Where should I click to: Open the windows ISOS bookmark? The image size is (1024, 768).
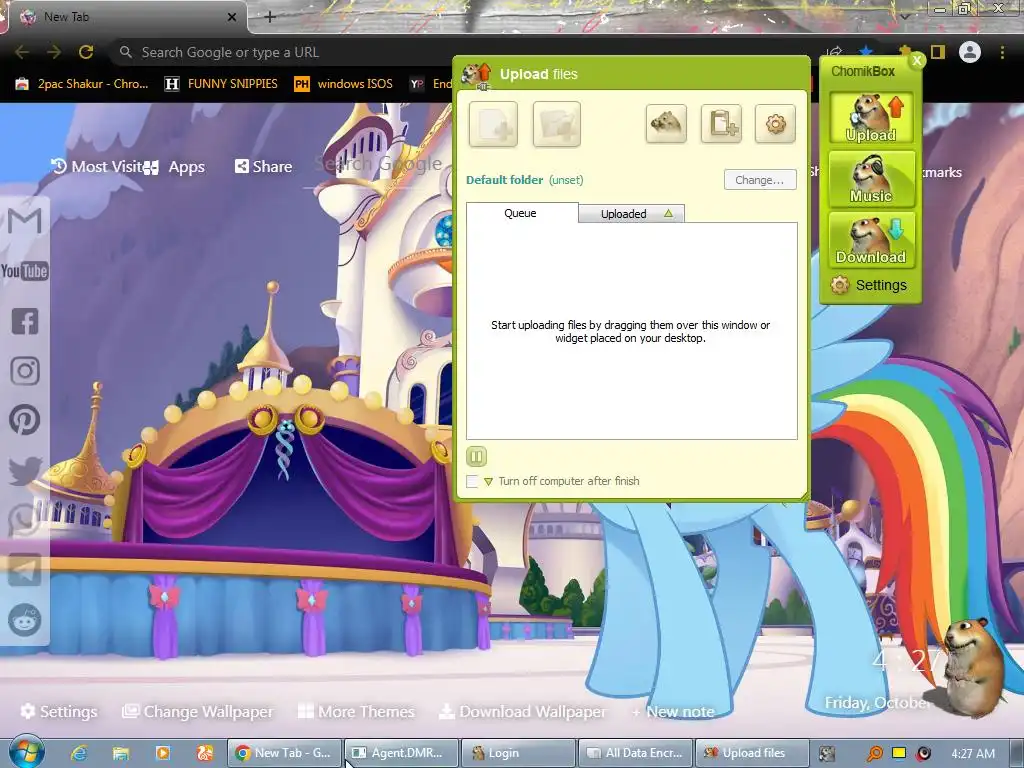point(344,84)
